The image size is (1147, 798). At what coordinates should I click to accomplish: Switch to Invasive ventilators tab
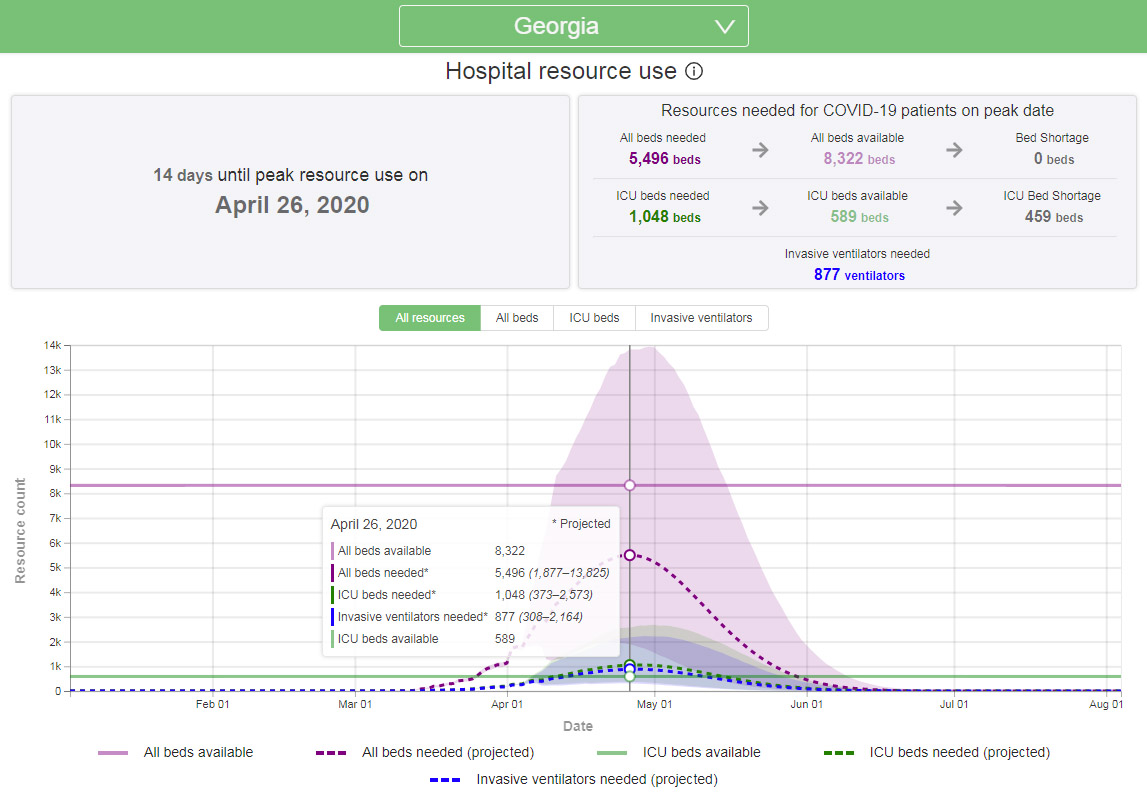(701, 318)
